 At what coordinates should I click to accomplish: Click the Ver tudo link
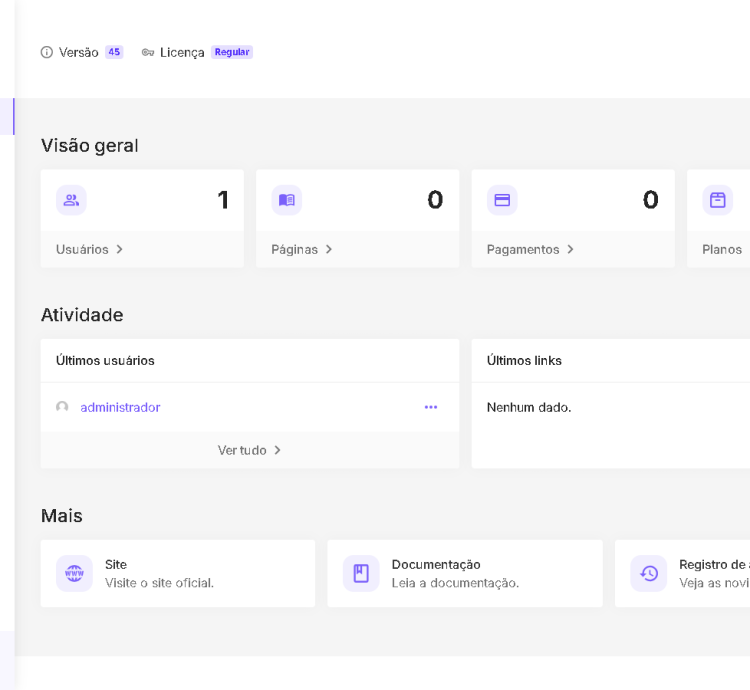pos(249,450)
